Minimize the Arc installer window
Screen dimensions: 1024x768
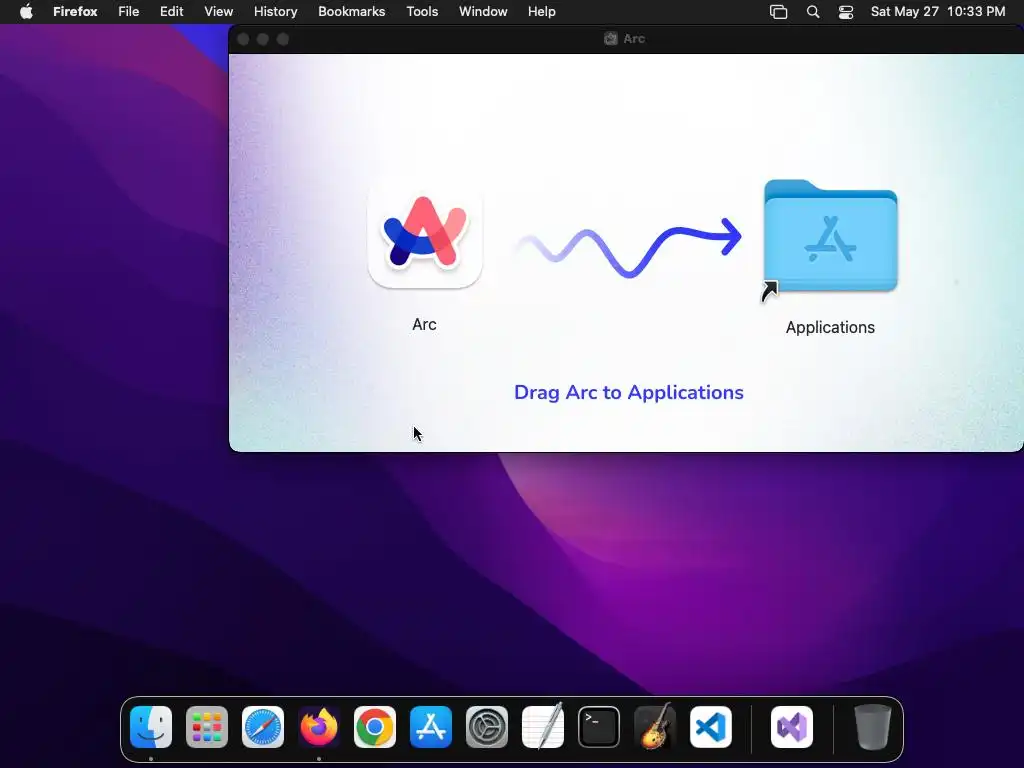point(263,39)
